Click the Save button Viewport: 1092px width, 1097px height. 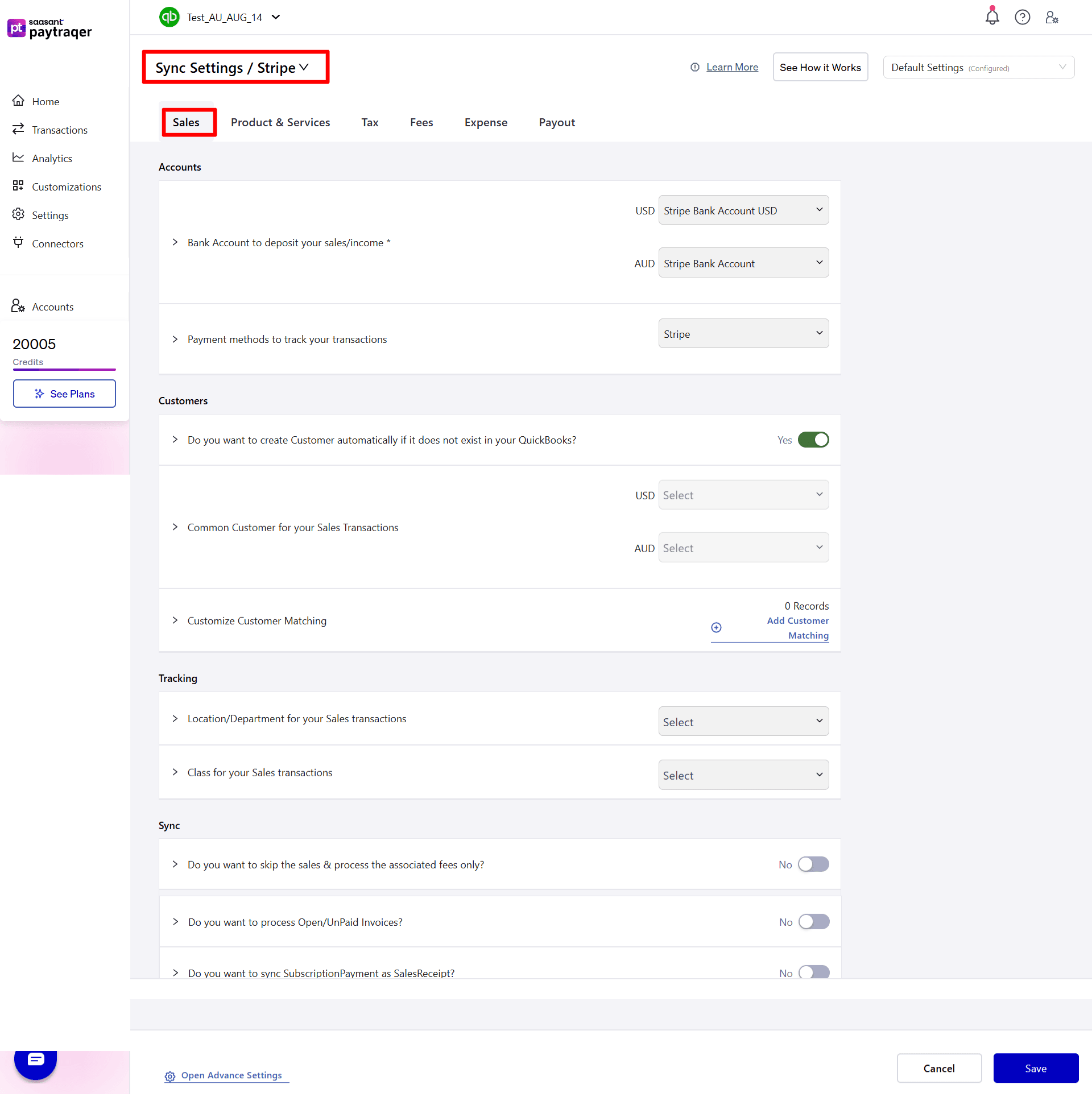coord(1036,1067)
